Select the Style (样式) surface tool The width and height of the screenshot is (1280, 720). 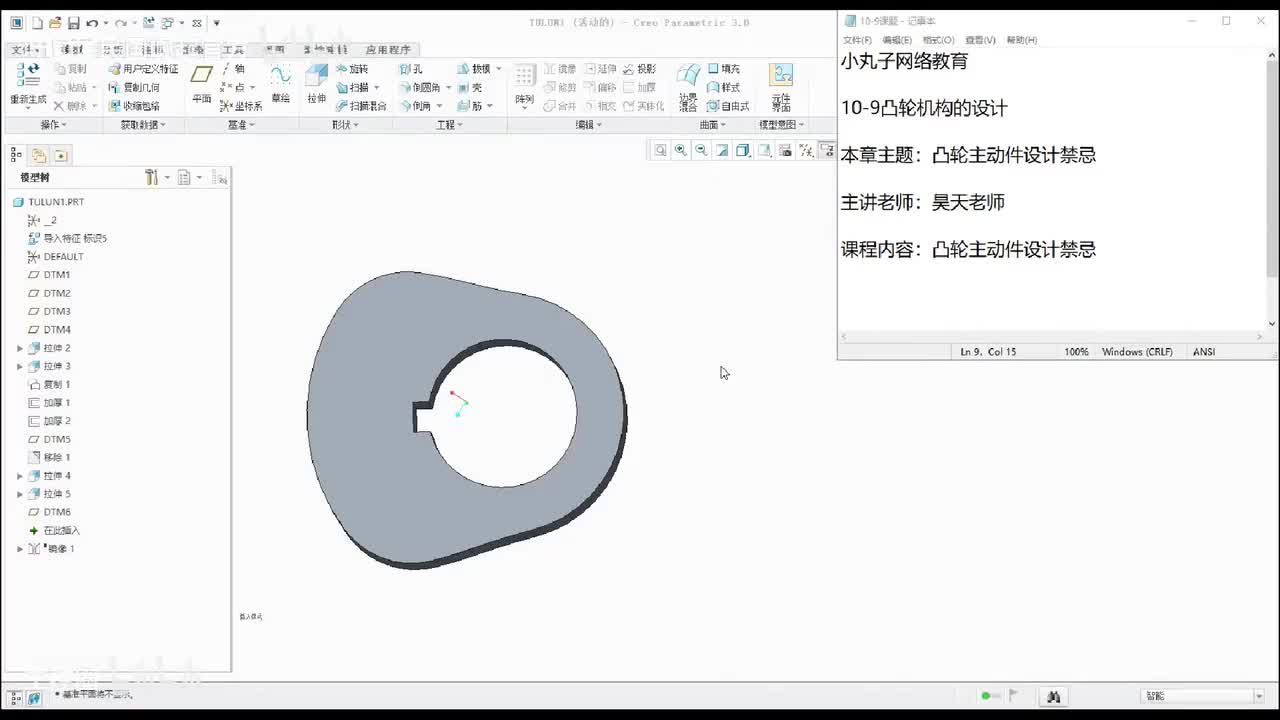724,87
